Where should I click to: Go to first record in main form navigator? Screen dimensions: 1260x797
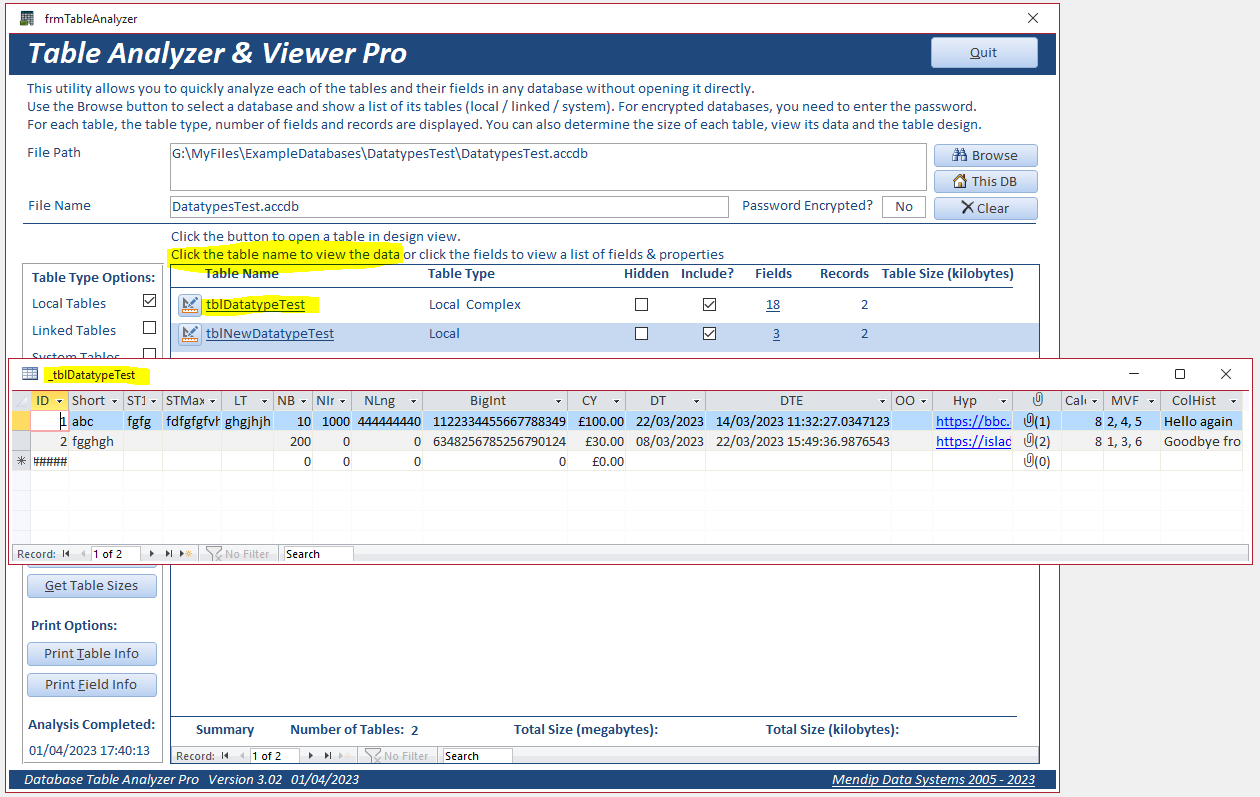point(226,756)
